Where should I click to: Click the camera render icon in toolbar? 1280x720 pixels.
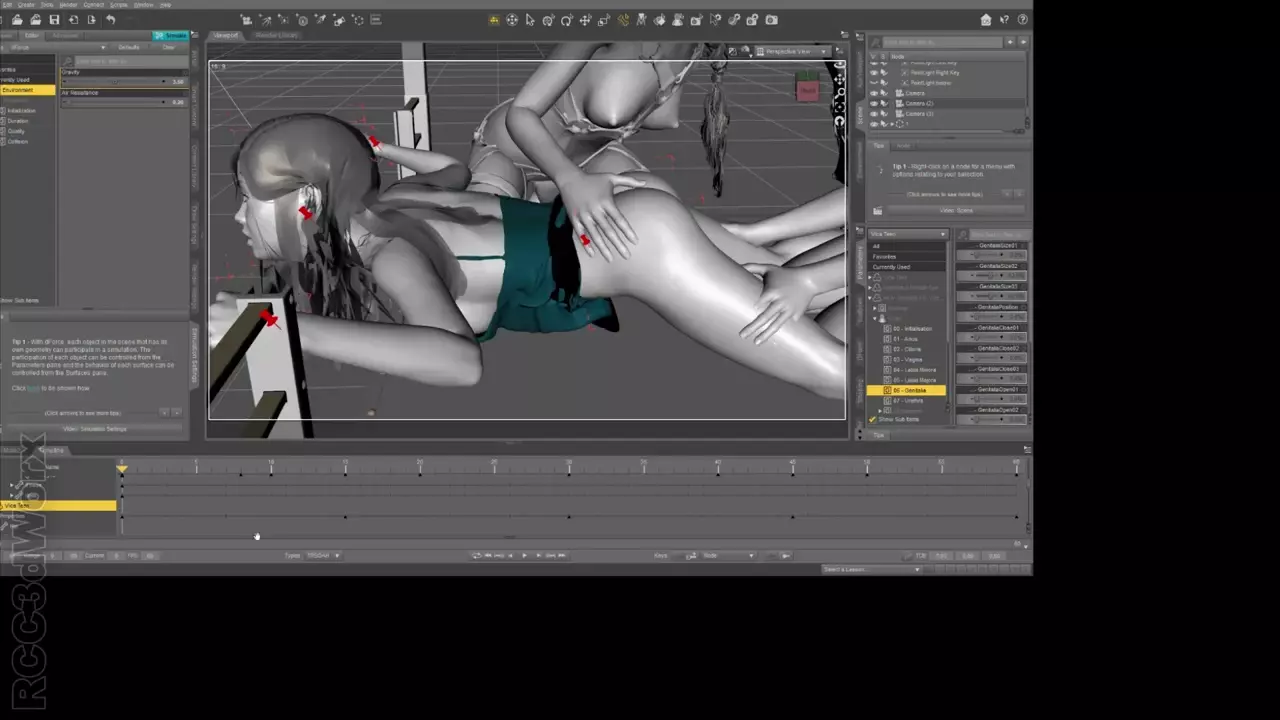tap(771, 20)
